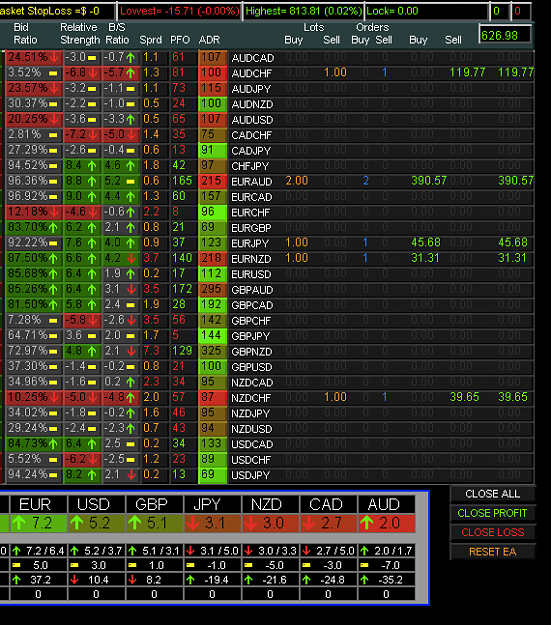
Task: Click the AUD currency strength header
Action: pos(386,505)
